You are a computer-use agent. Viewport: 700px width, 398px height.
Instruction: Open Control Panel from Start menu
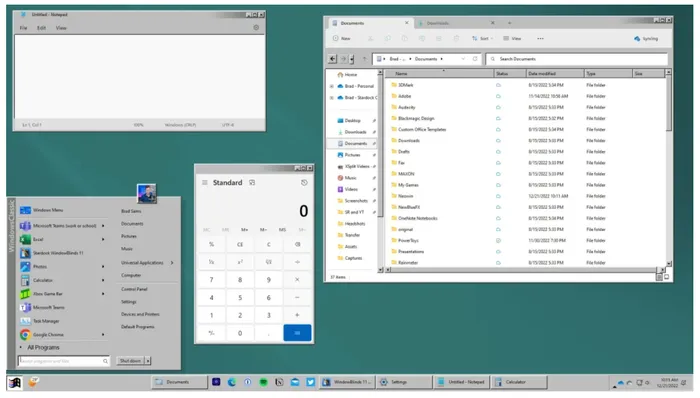tap(134, 289)
